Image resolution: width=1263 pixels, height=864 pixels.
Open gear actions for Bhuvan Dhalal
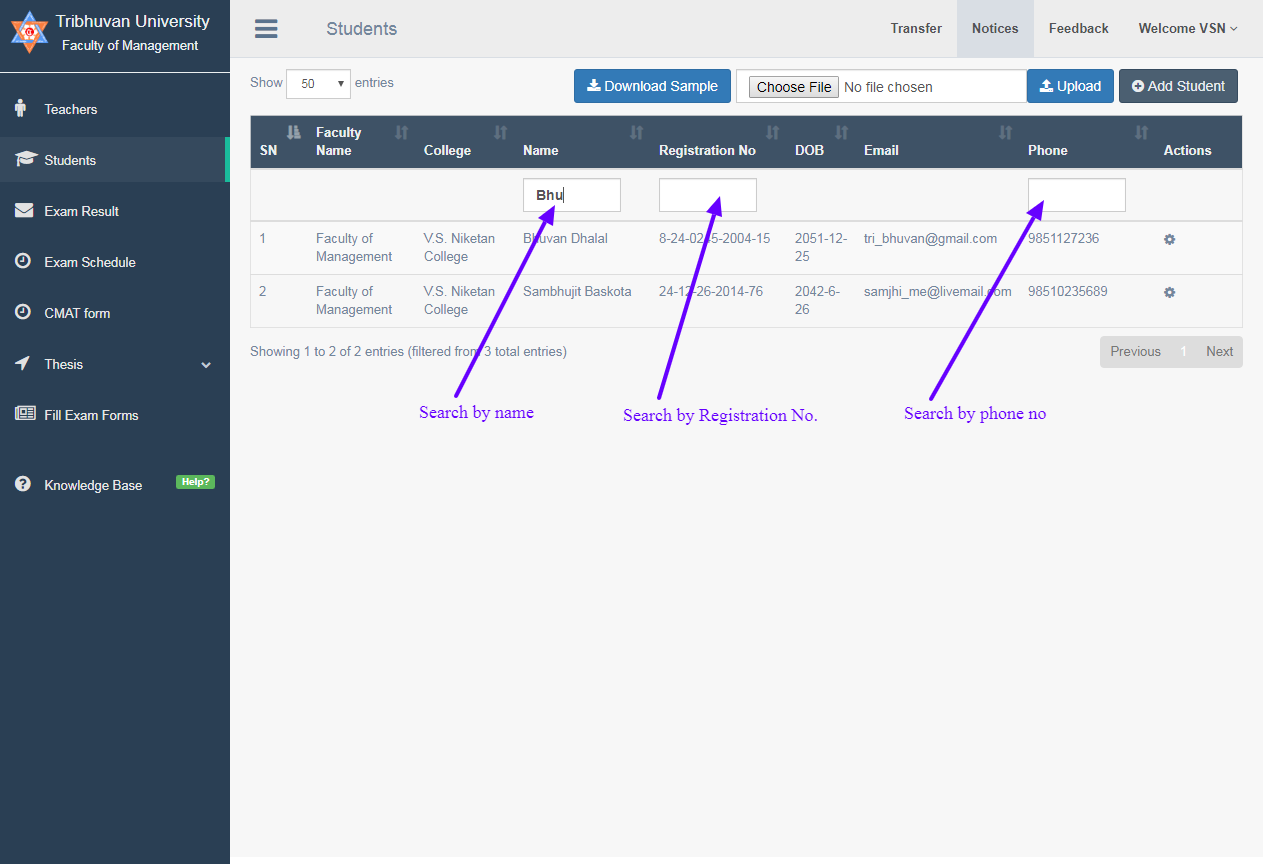click(1169, 240)
